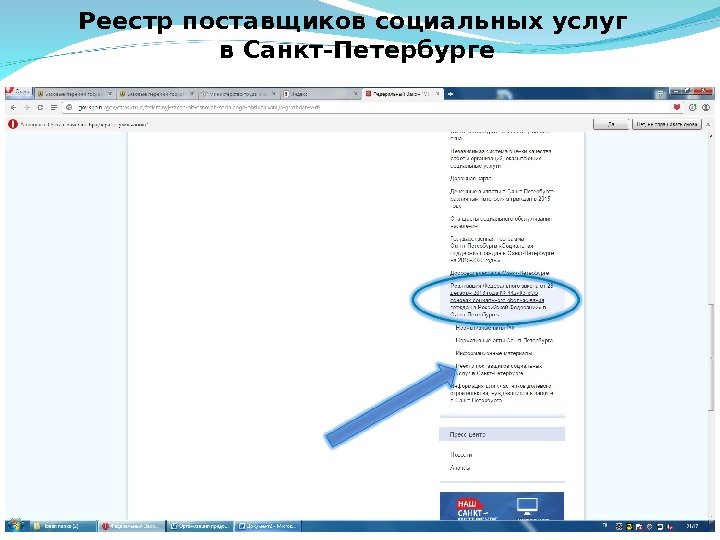Screen dimensions: 720x540
Task: Switch to the Министерство труда tab
Action: 238,94
